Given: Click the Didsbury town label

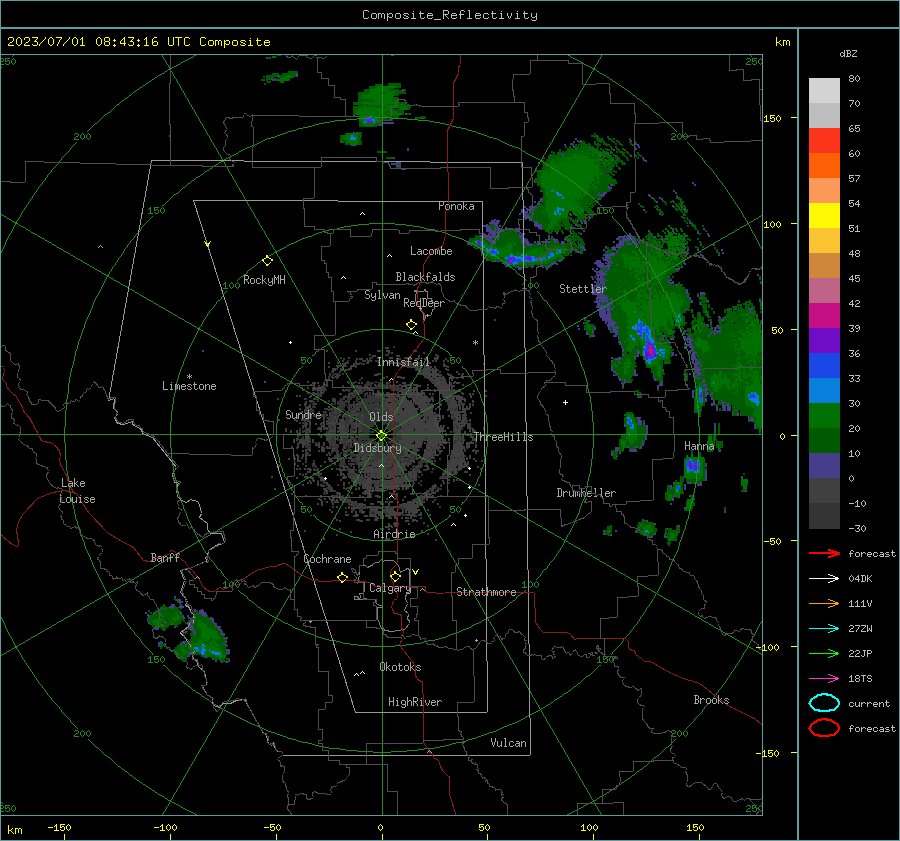Looking at the screenshot, I should [377, 448].
